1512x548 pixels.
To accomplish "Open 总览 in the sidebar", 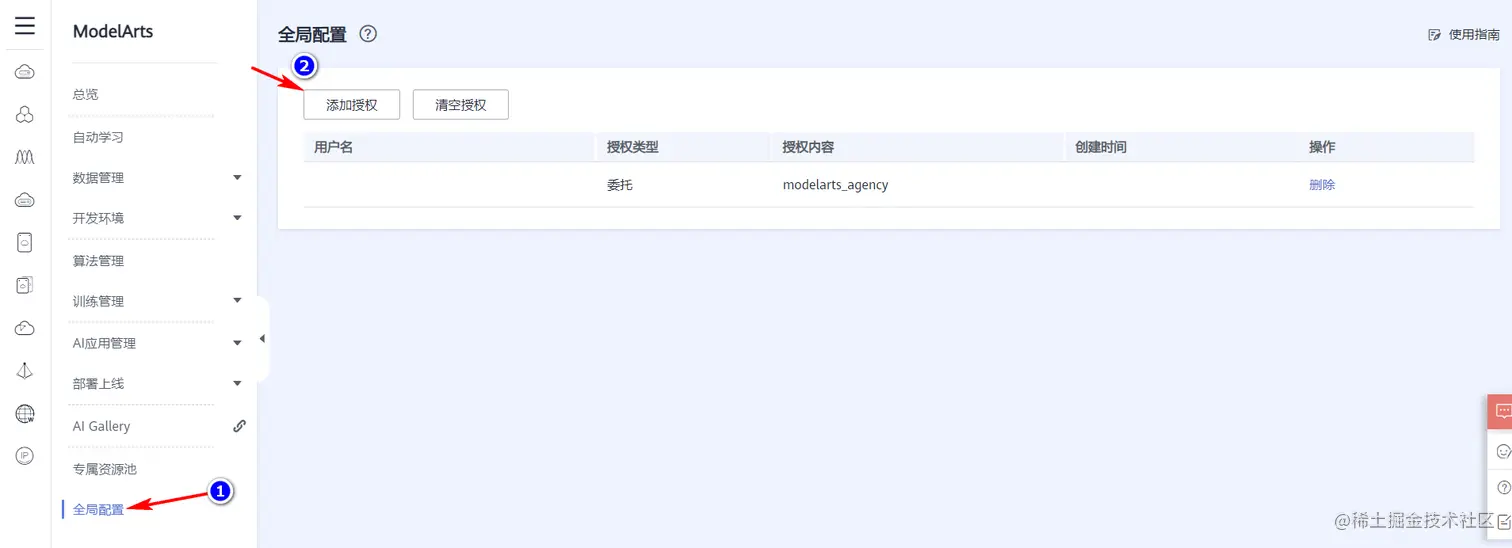I will [86, 94].
